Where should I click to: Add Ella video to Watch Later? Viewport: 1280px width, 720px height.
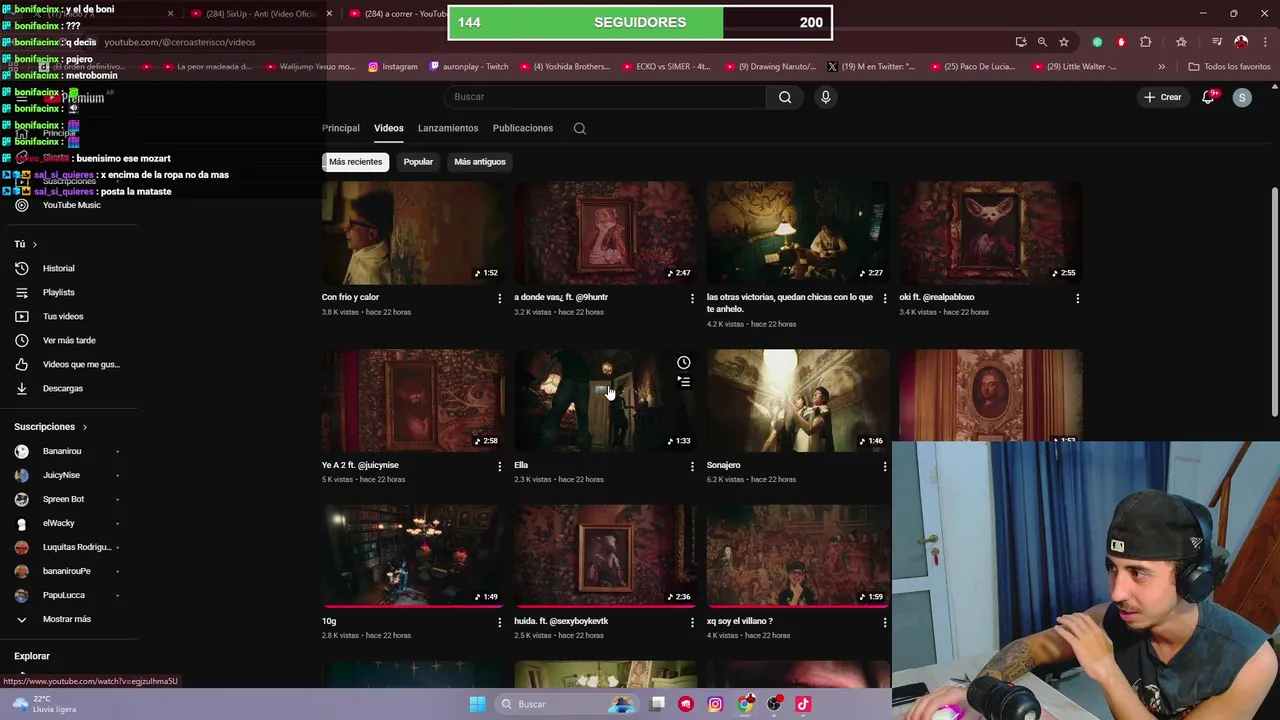click(683, 363)
